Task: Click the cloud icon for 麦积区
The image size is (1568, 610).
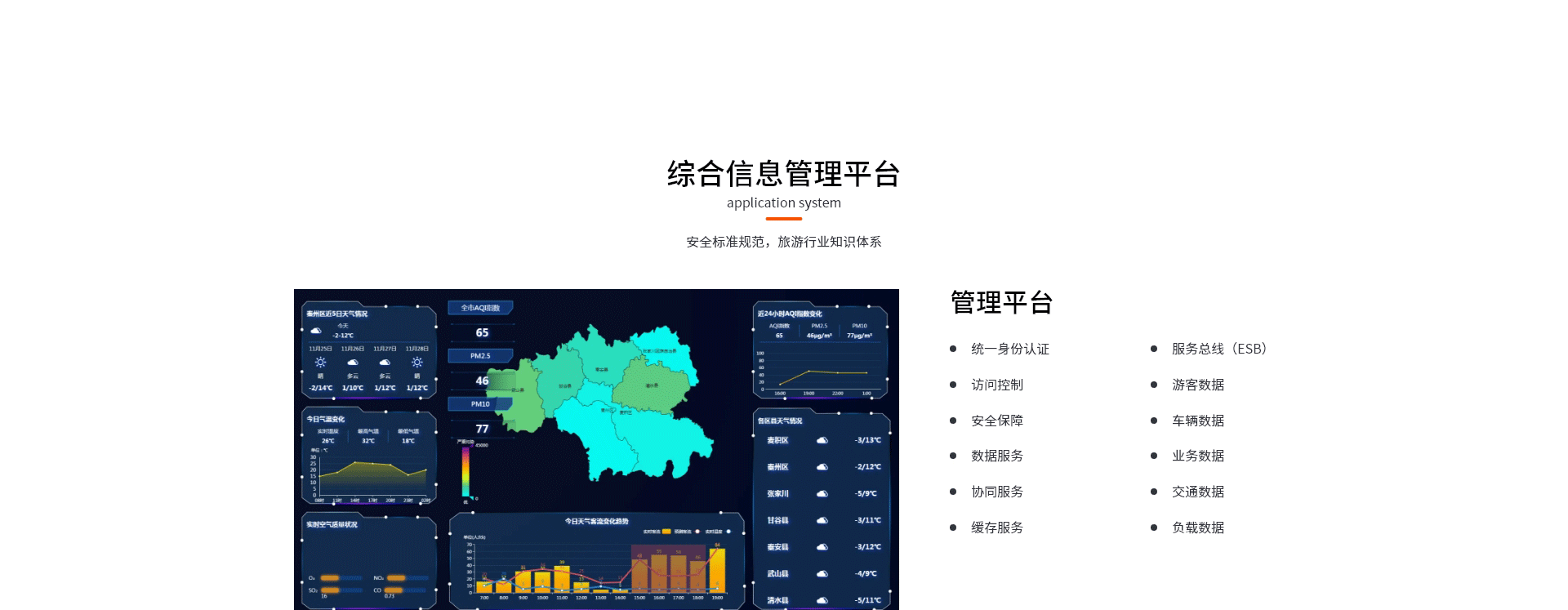Action: click(822, 440)
